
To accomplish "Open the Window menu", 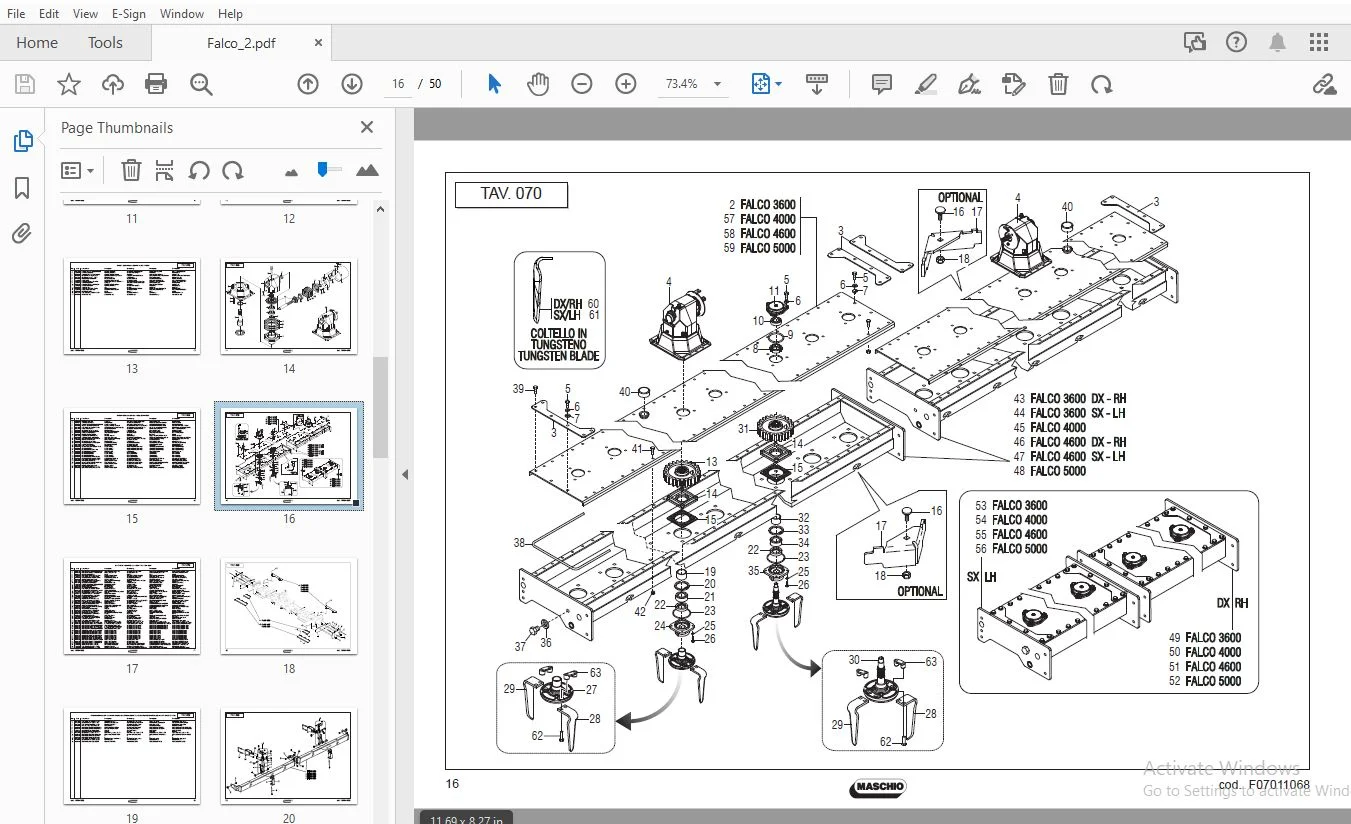I will click(182, 13).
